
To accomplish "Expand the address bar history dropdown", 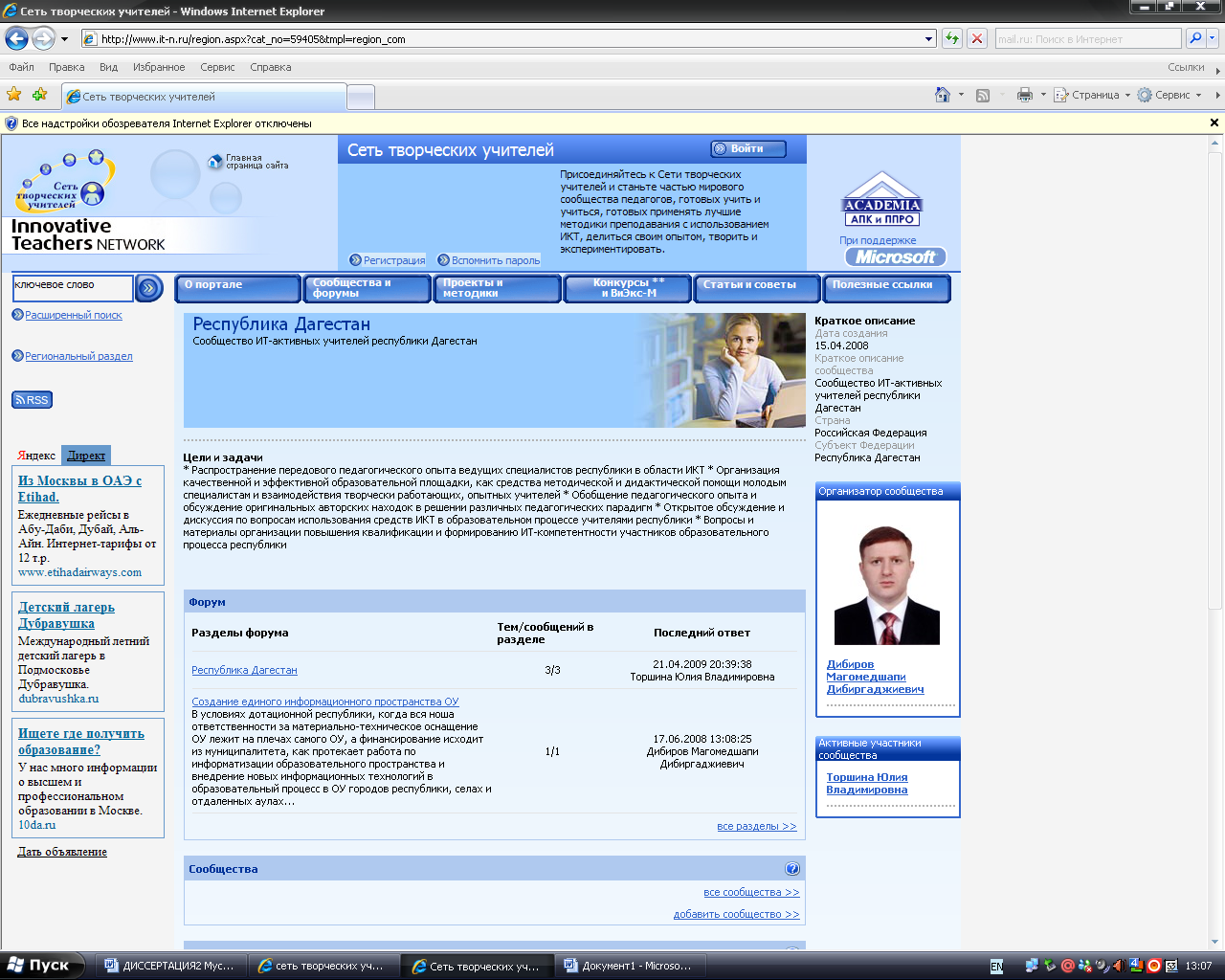I will [x=928, y=39].
